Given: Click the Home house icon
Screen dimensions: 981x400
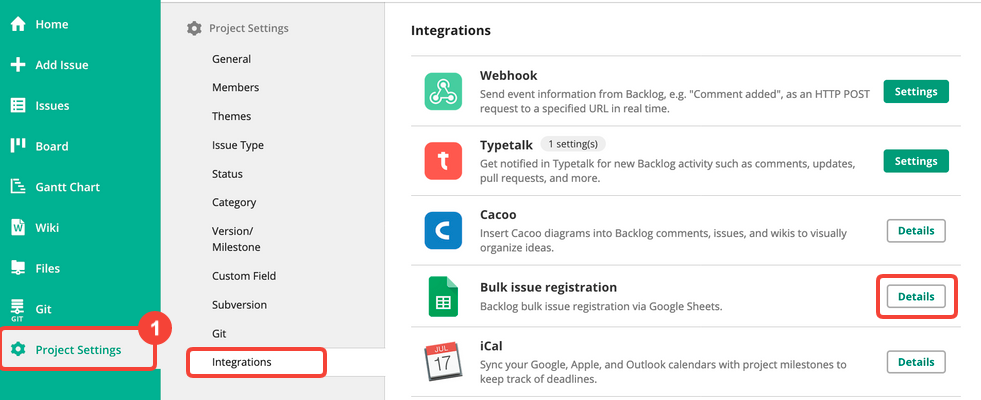Looking at the screenshot, I should pyautogui.click(x=18, y=24).
